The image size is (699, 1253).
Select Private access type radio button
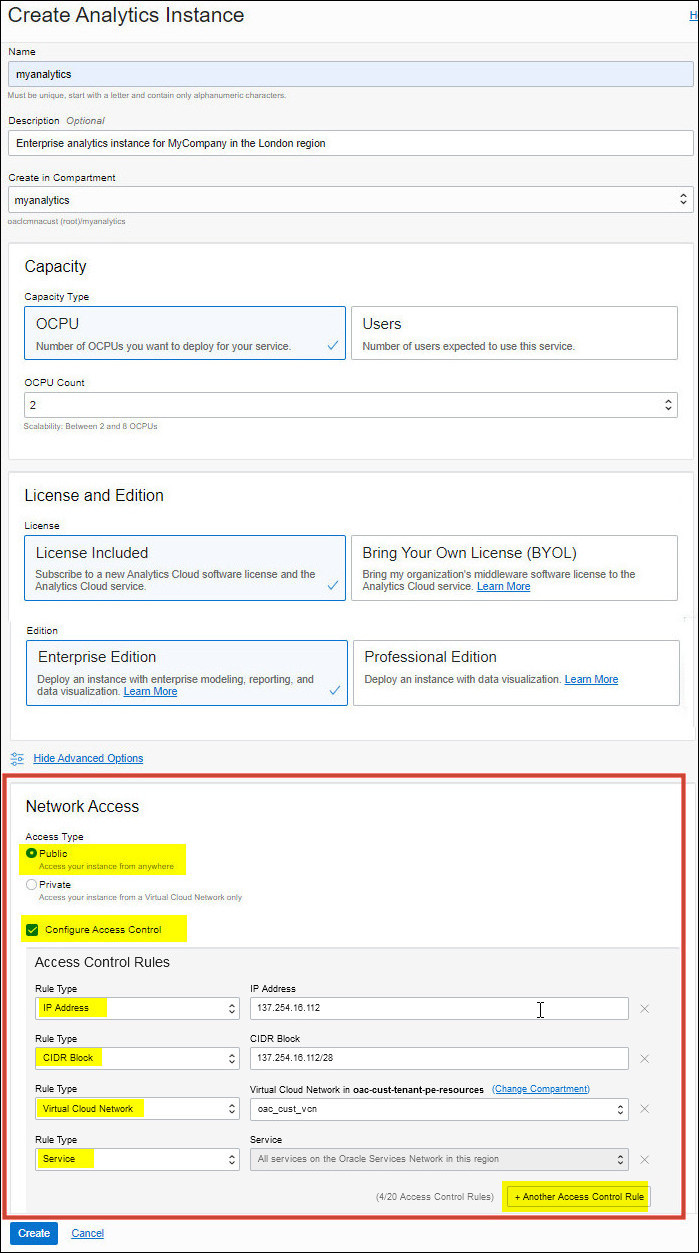pyautogui.click(x=32, y=885)
